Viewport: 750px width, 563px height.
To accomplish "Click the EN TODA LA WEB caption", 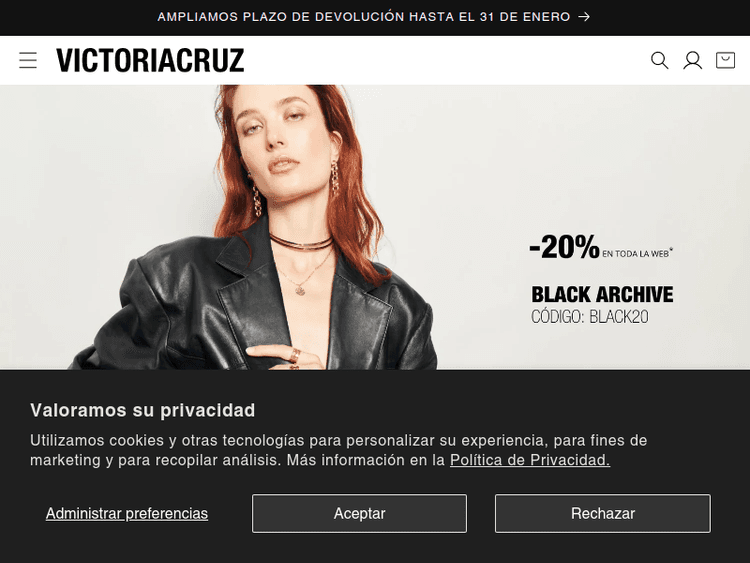I will (x=637, y=253).
